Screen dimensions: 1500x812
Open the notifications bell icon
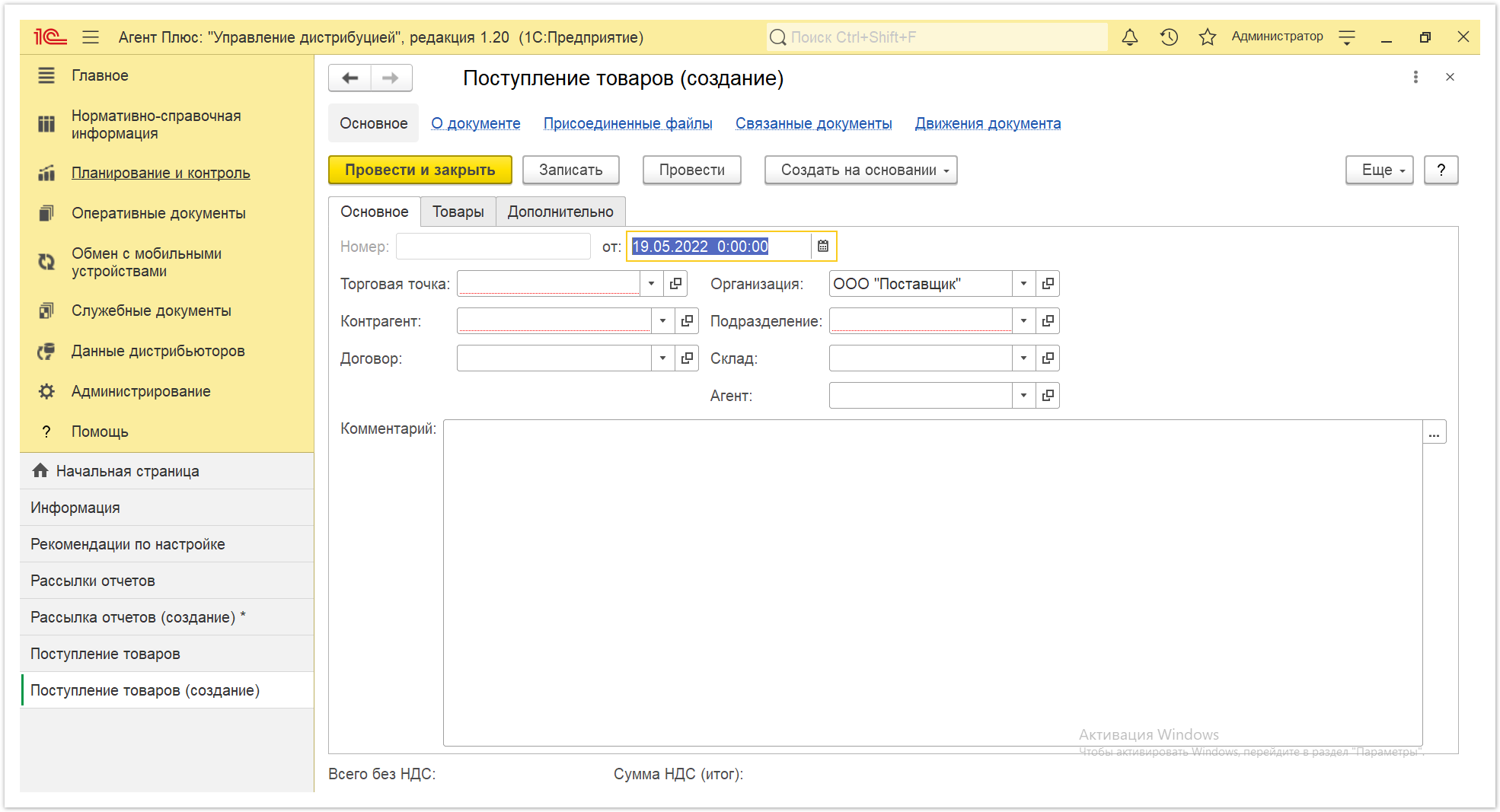click(x=1130, y=37)
